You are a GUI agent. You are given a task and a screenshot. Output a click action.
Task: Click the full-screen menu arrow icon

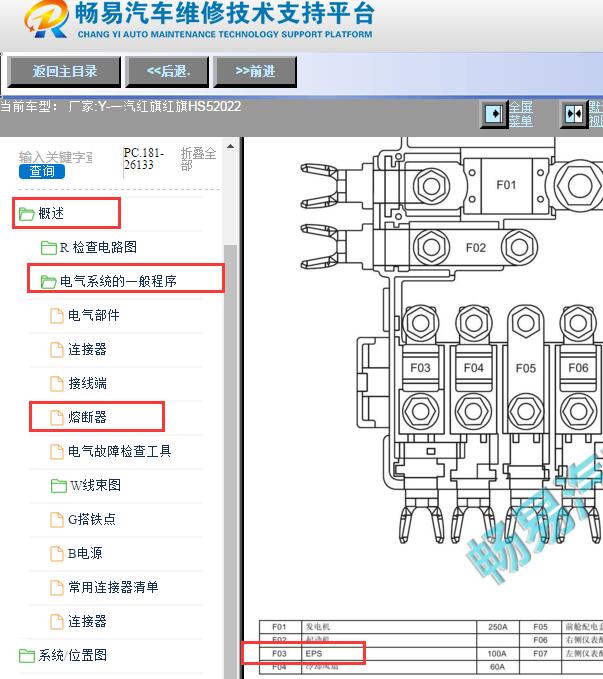494,114
